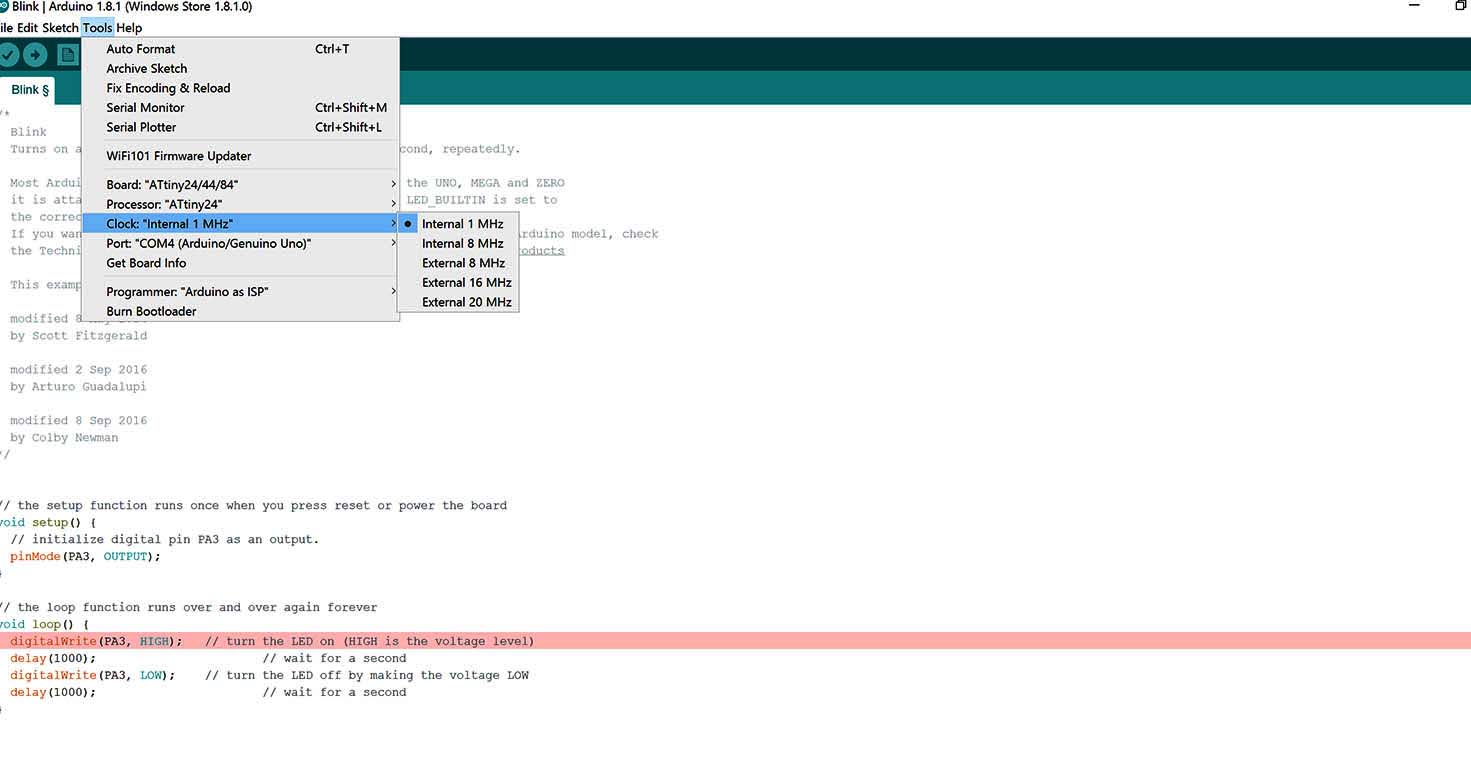This screenshot has height=775, width=1471.
Task: Click the restore window button
Action: [1460, 6]
